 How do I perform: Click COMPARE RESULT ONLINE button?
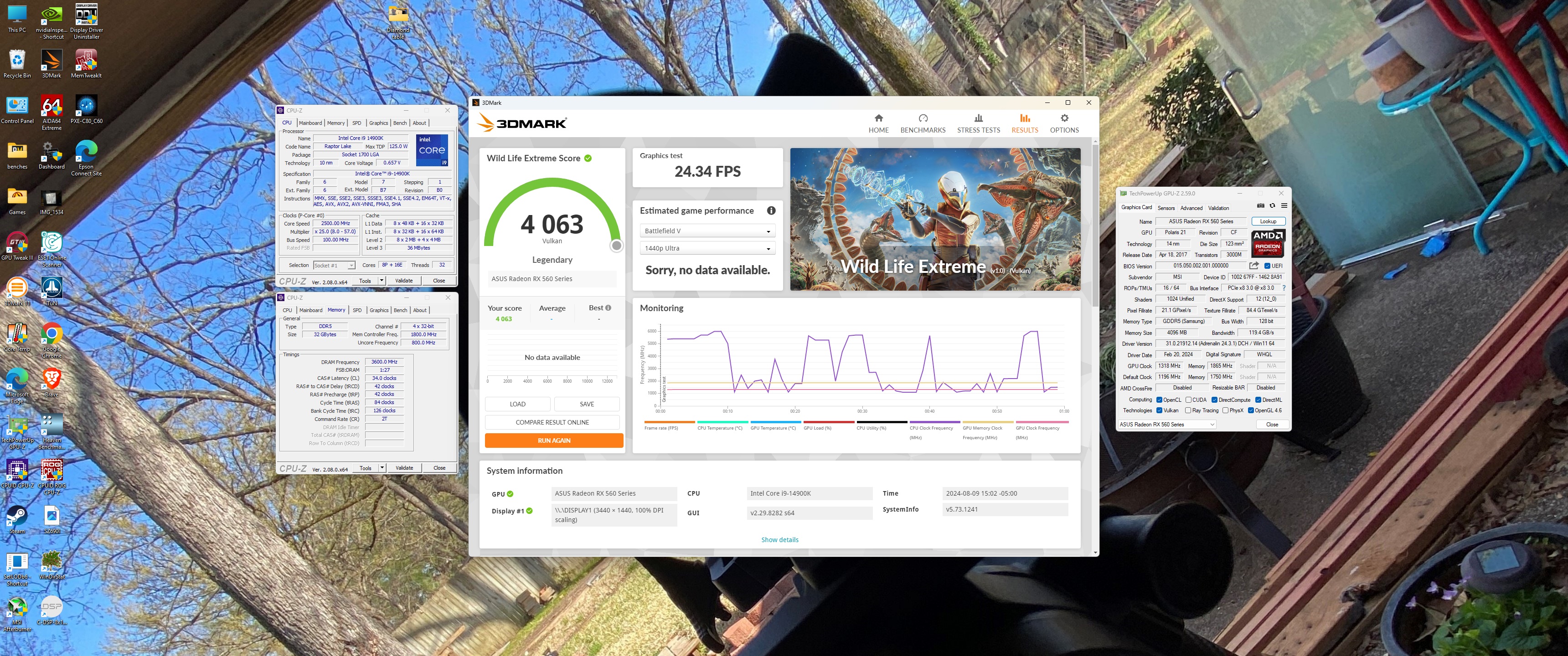click(552, 422)
